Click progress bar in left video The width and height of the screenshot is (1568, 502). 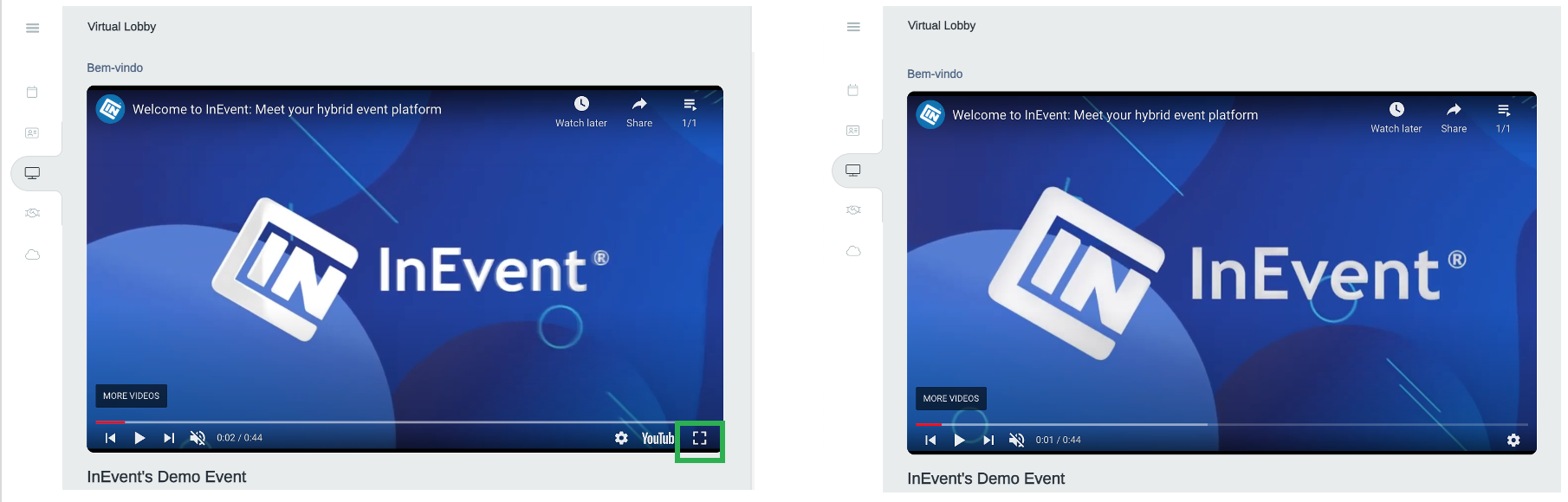coord(405,422)
